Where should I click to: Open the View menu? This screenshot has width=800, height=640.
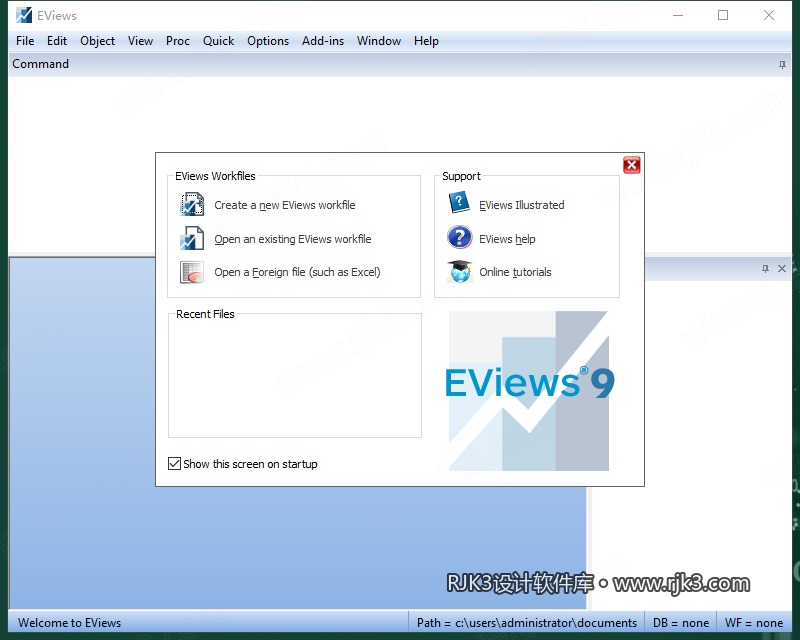140,41
